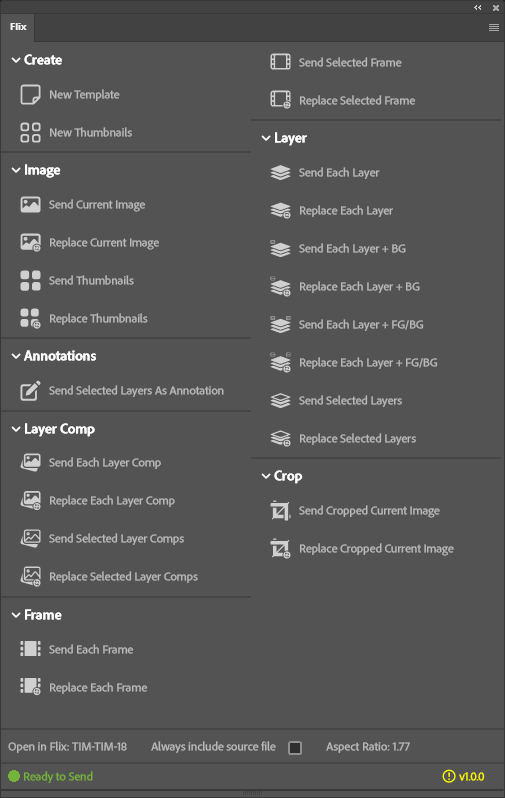Collapse the Layer section chevron

(266, 138)
